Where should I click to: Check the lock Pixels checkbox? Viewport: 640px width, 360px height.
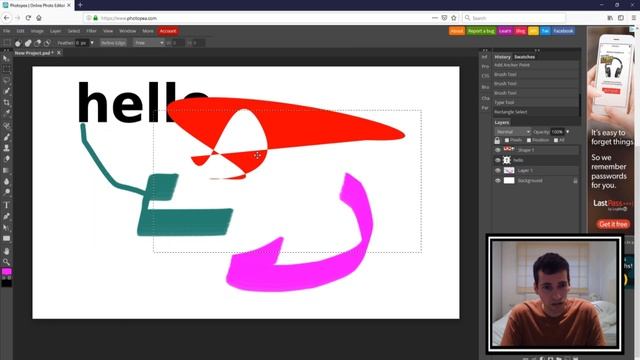507,140
